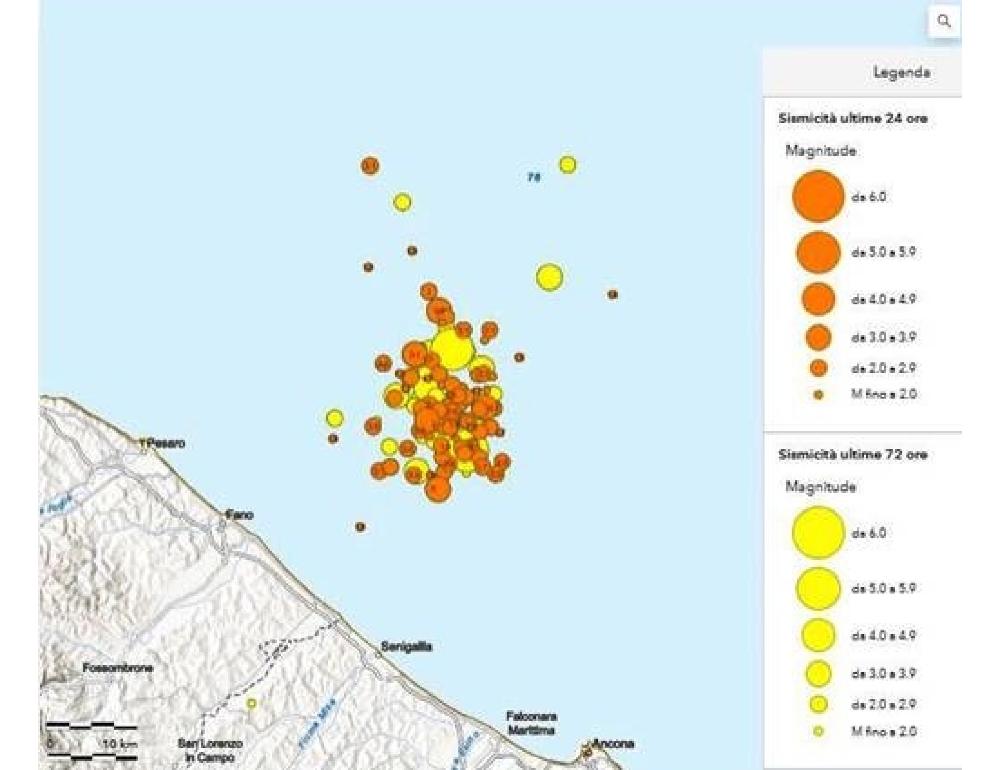Click the search magnifier icon

pyautogui.click(x=944, y=21)
